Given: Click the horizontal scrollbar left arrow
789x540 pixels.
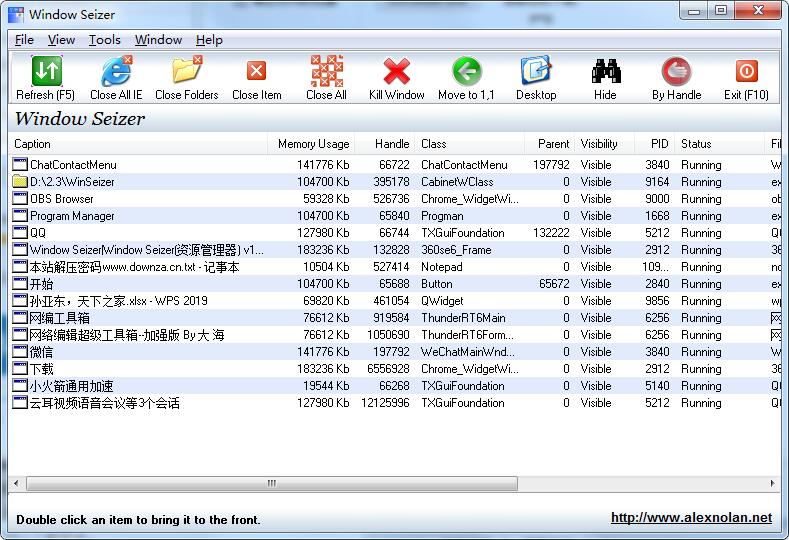Looking at the screenshot, I should click(x=16, y=483).
